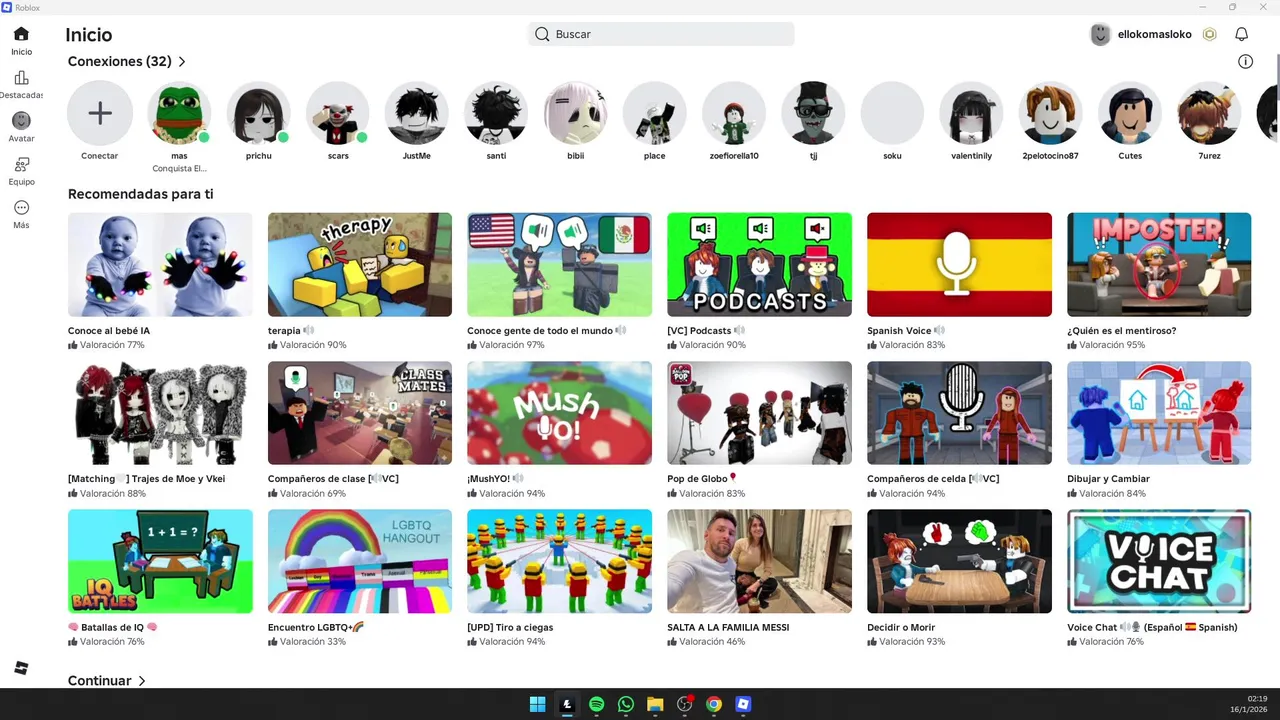Open the Spanish Voice thumbnail
Viewport: 1280px width, 720px height.
tap(960, 265)
